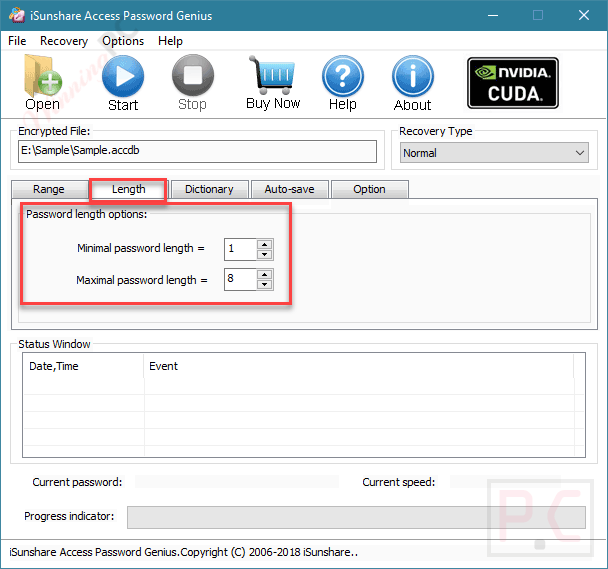The height and width of the screenshot is (569, 608).
Task: Select the Range tab
Action: click(49, 189)
